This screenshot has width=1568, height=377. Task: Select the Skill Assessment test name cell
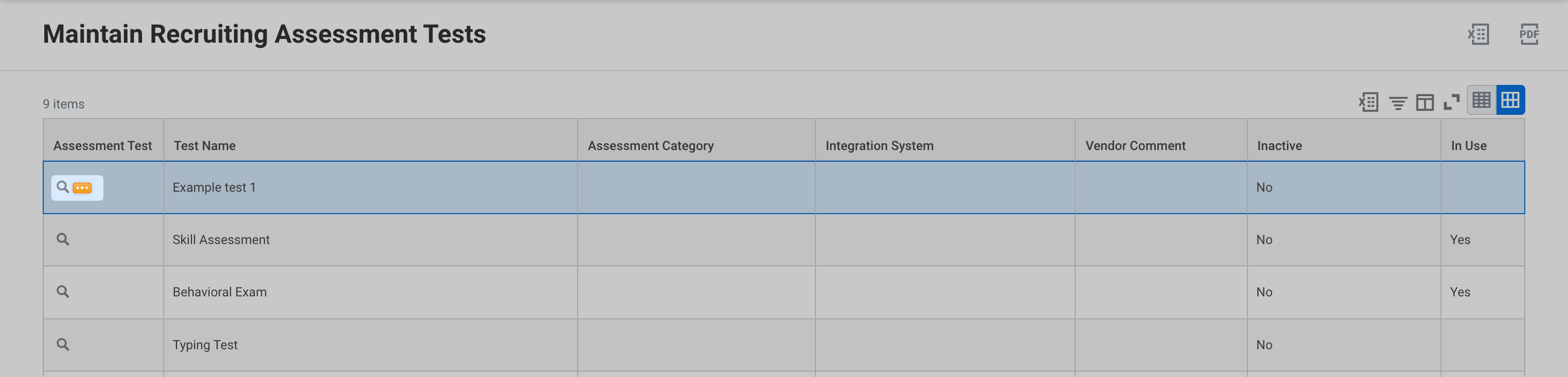pyautogui.click(x=370, y=240)
